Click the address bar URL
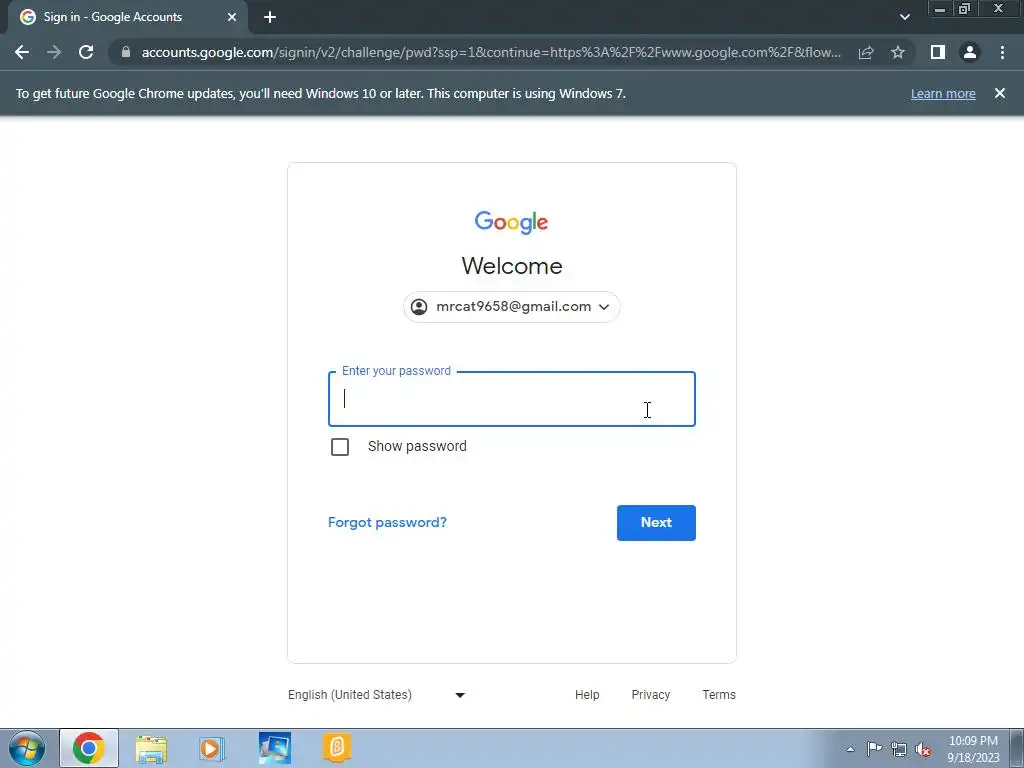This screenshot has width=1024, height=768. (x=491, y=52)
